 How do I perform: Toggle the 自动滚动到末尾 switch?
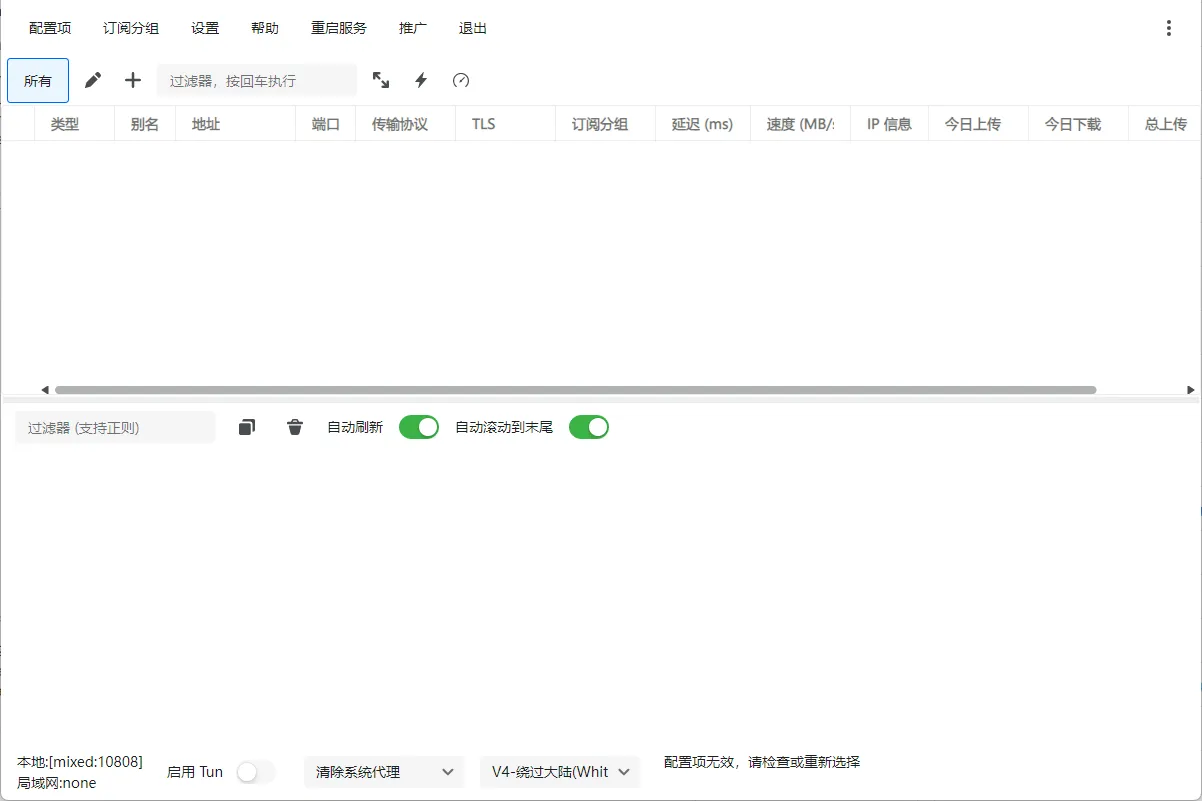pyautogui.click(x=589, y=427)
